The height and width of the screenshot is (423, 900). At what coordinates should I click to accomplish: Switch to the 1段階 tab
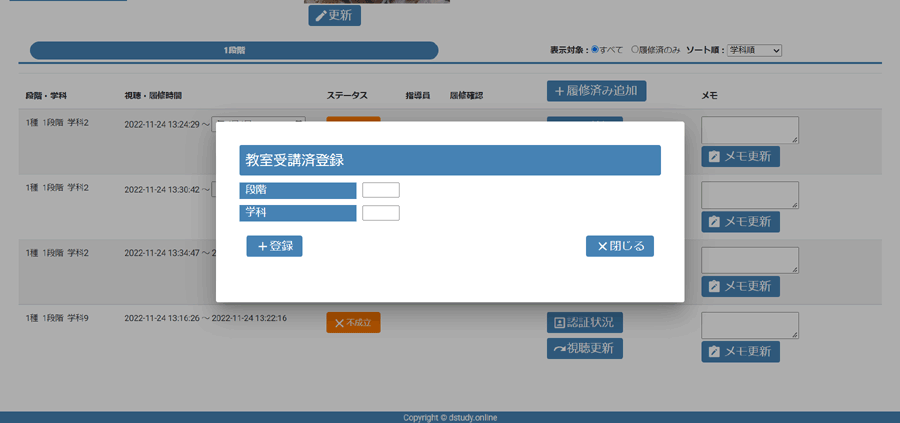point(234,50)
